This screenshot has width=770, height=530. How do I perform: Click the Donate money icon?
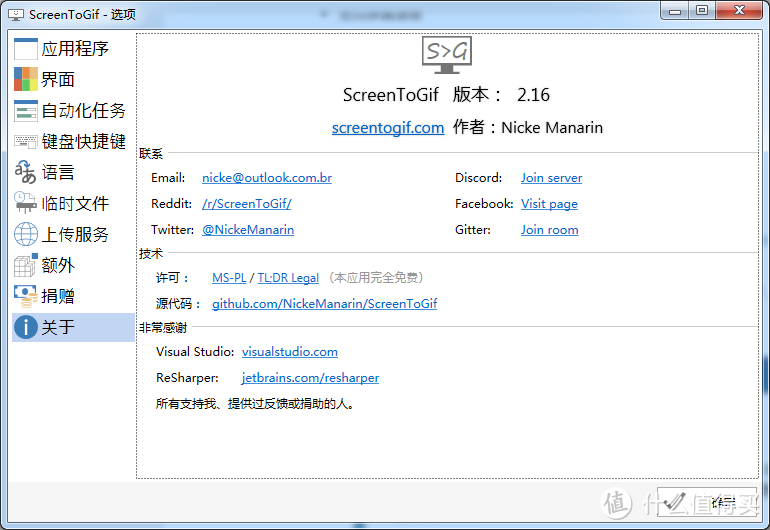(26, 296)
